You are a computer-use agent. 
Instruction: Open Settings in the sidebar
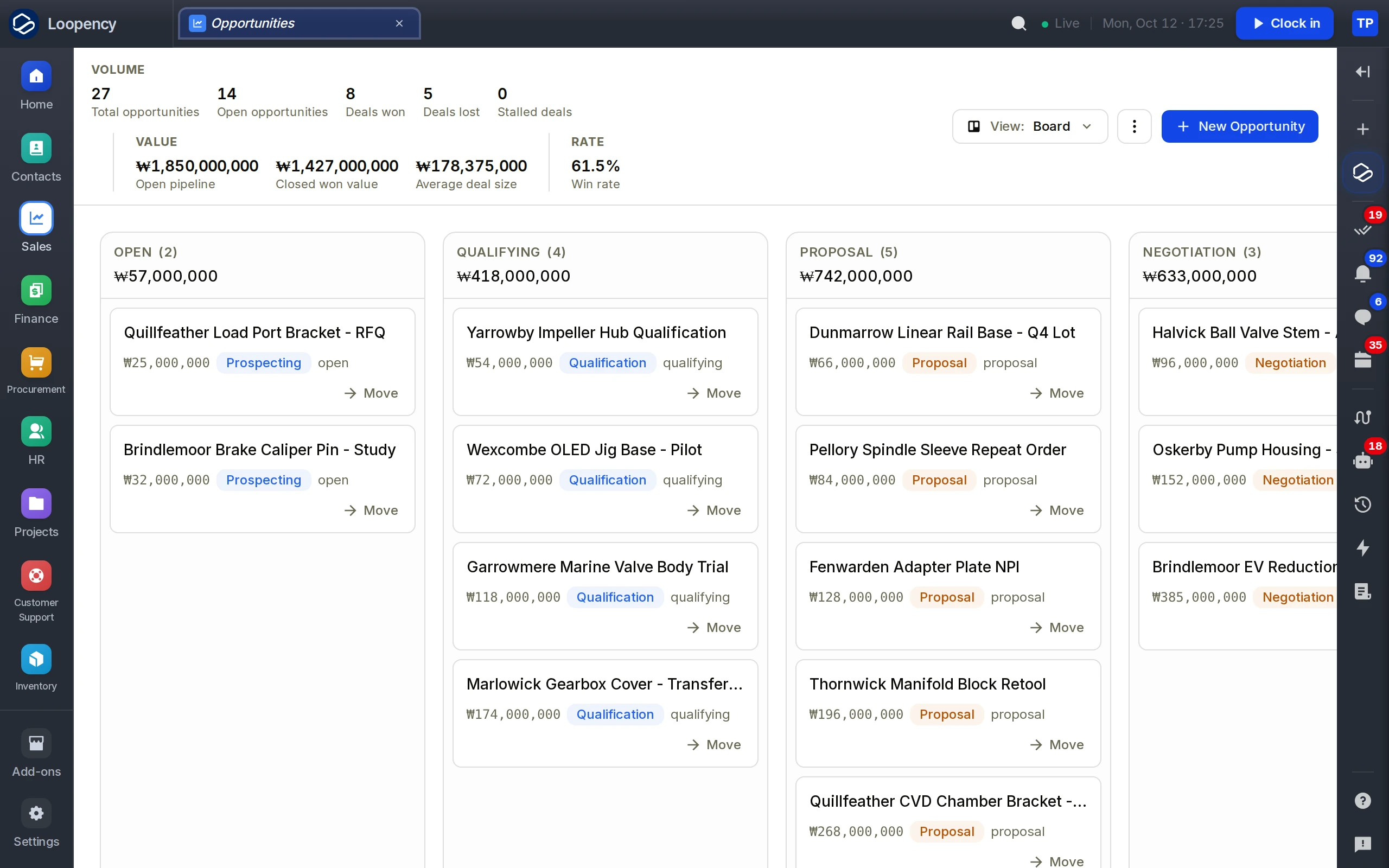click(x=36, y=824)
